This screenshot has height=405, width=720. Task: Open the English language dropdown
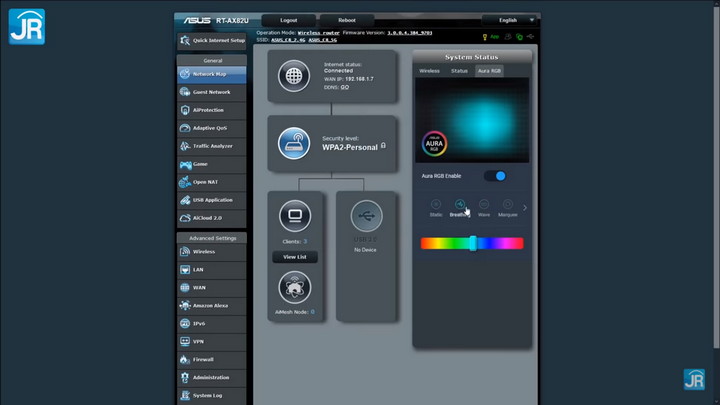coord(509,20)
